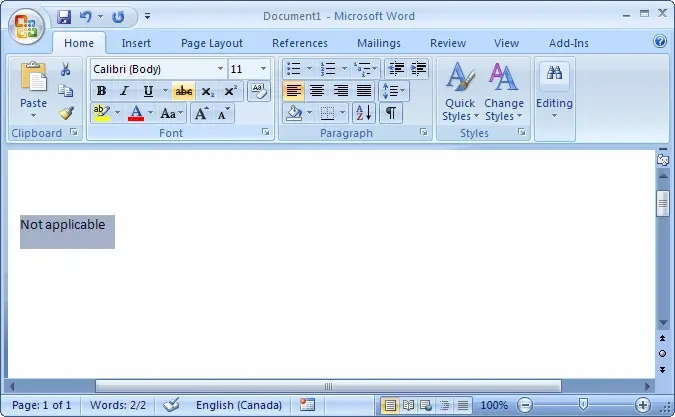Click the Microsoft Office Button
The width and height of the screenshot is (675, 417).
coord(27,25)
